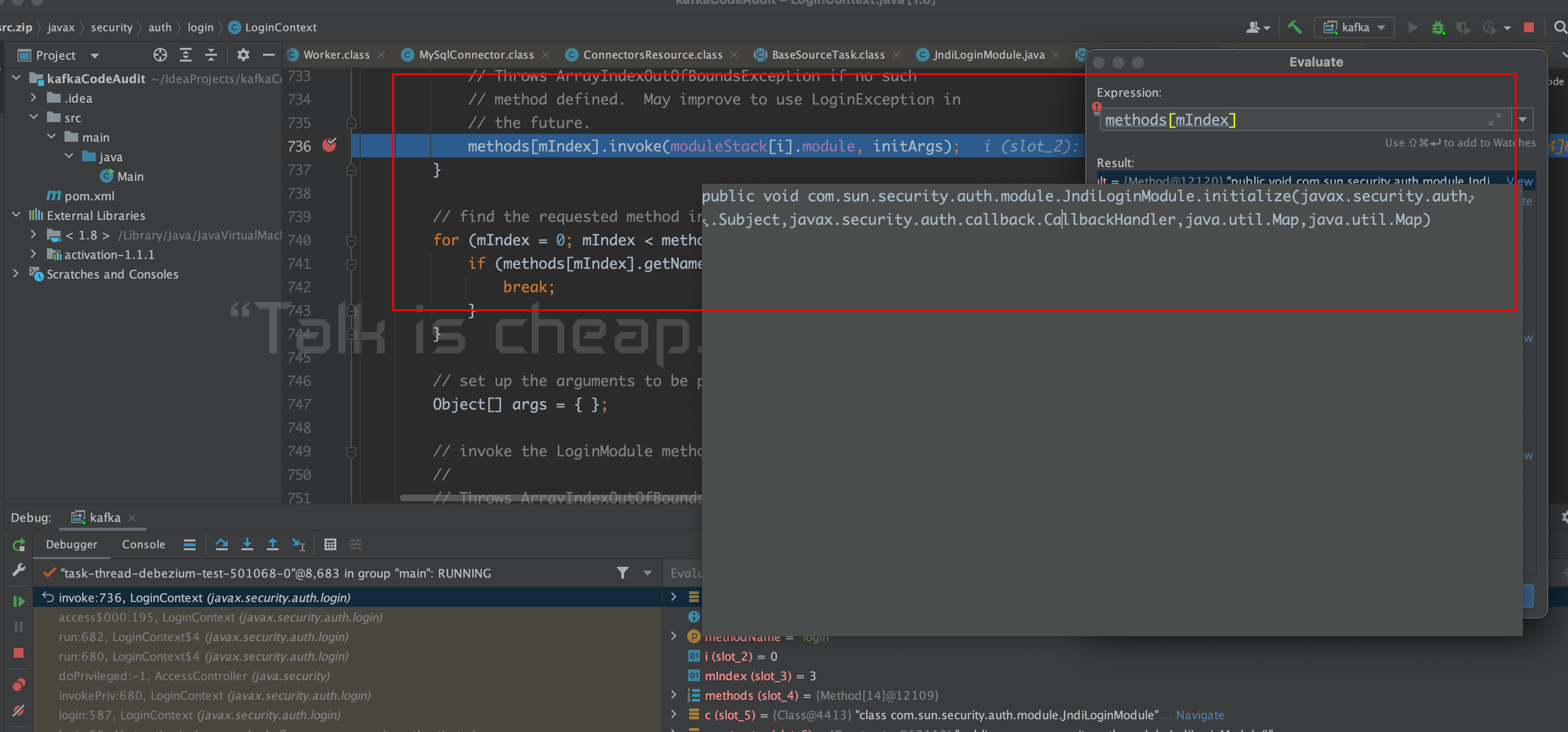Switch to the debugger Console tab

144,544
